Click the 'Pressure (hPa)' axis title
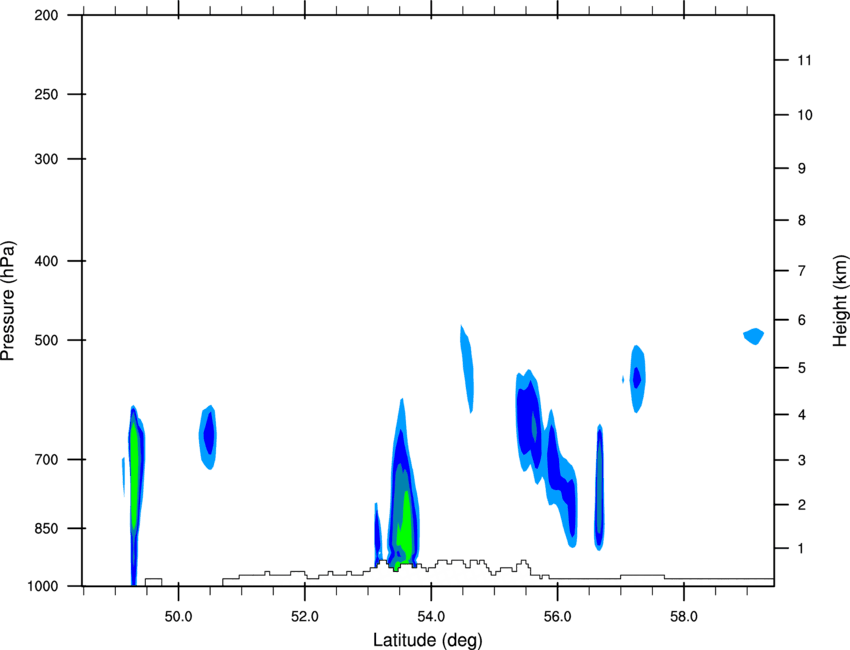The image size is (850, 650). tap(8, 301)
